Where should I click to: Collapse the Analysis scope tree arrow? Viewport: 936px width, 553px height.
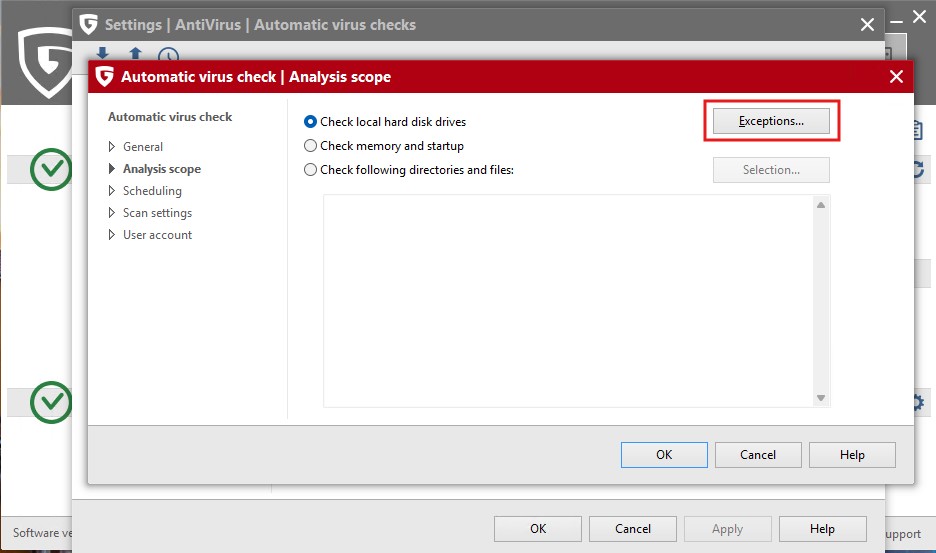click(112, 168)
